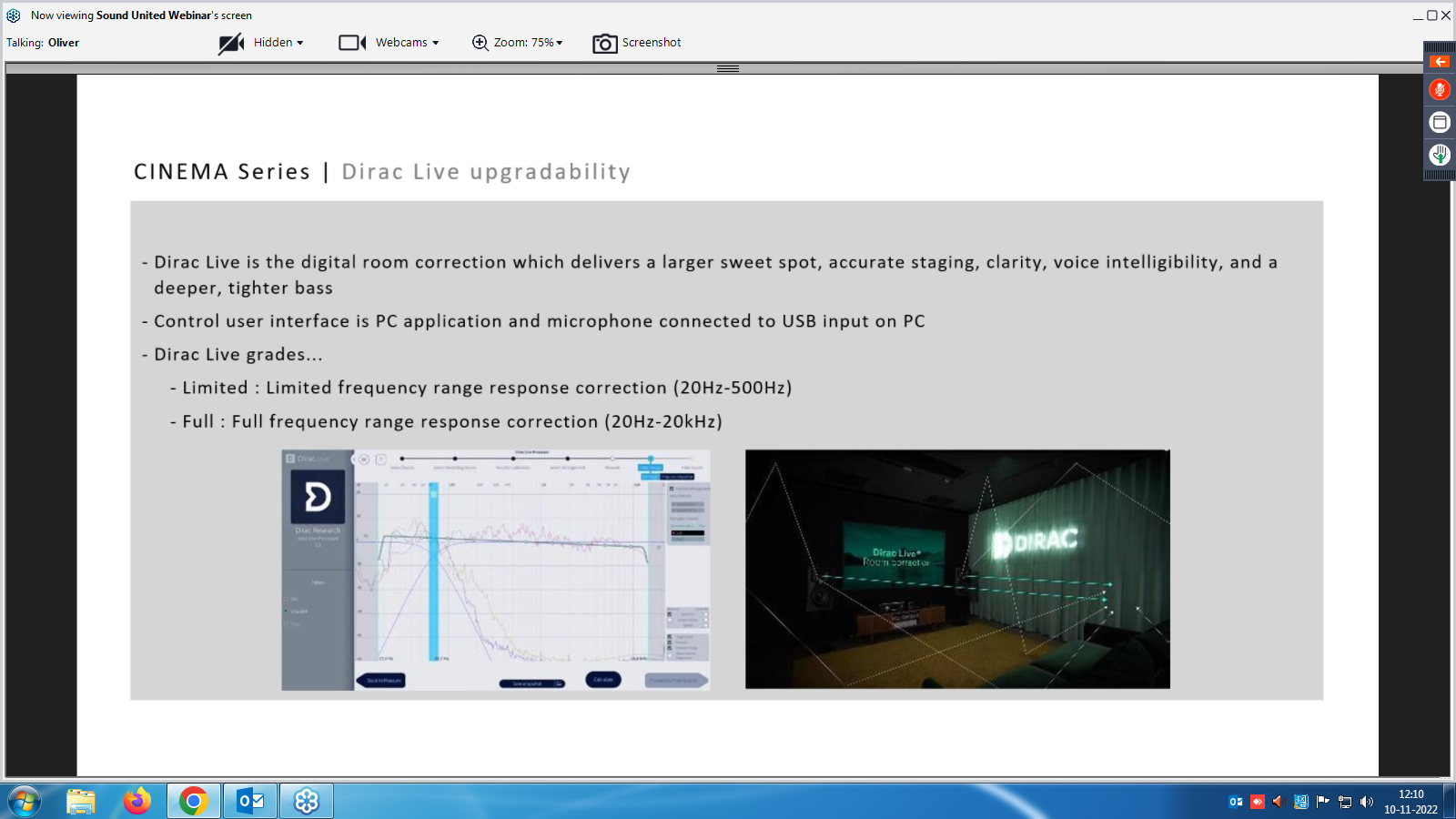Screen dimensions: 1456x819
Task: Click the viewer toolbar grab handle bar
Action: click(x=728, y=68)
